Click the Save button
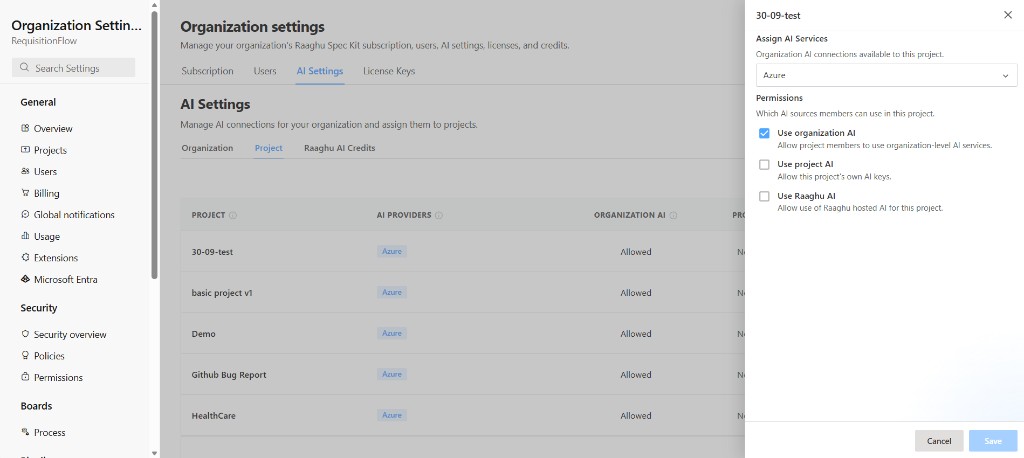The image size is (1024, 458). (993, 441)
